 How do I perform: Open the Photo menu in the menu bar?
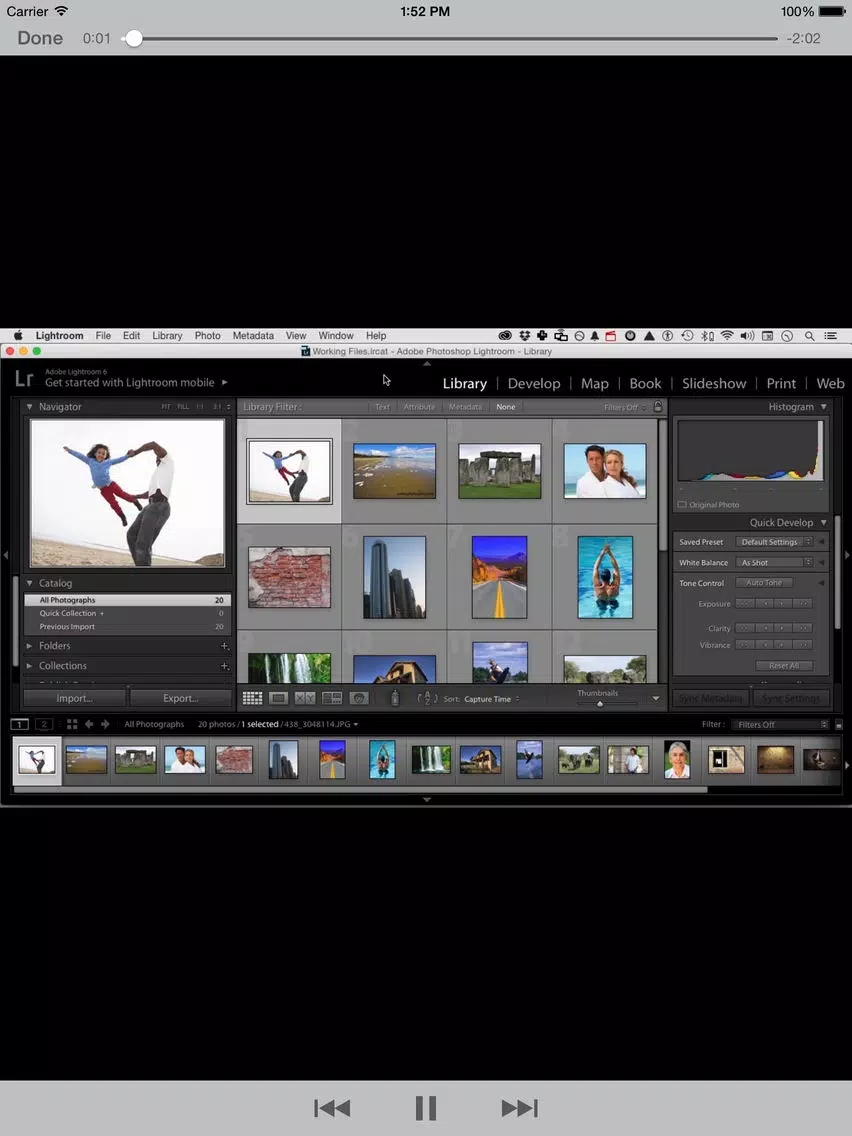[207, 335]
